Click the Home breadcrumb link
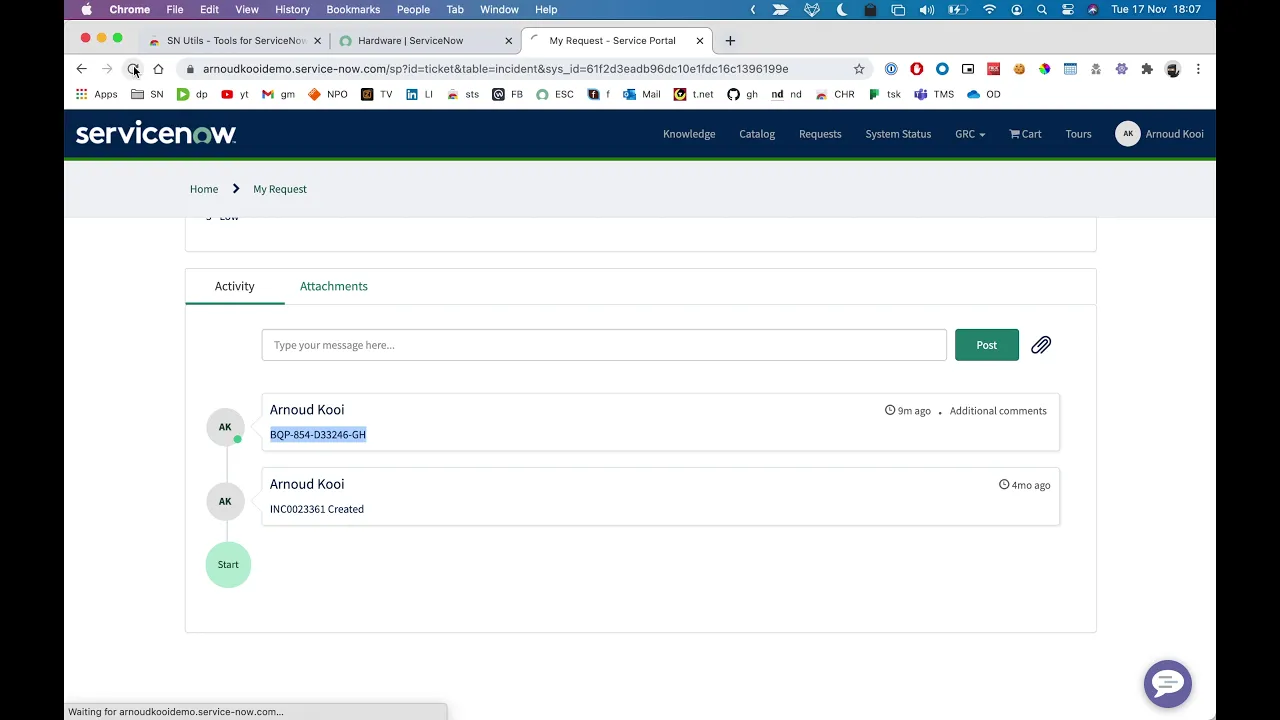The image size is (1280, 720). coord(204,189)
